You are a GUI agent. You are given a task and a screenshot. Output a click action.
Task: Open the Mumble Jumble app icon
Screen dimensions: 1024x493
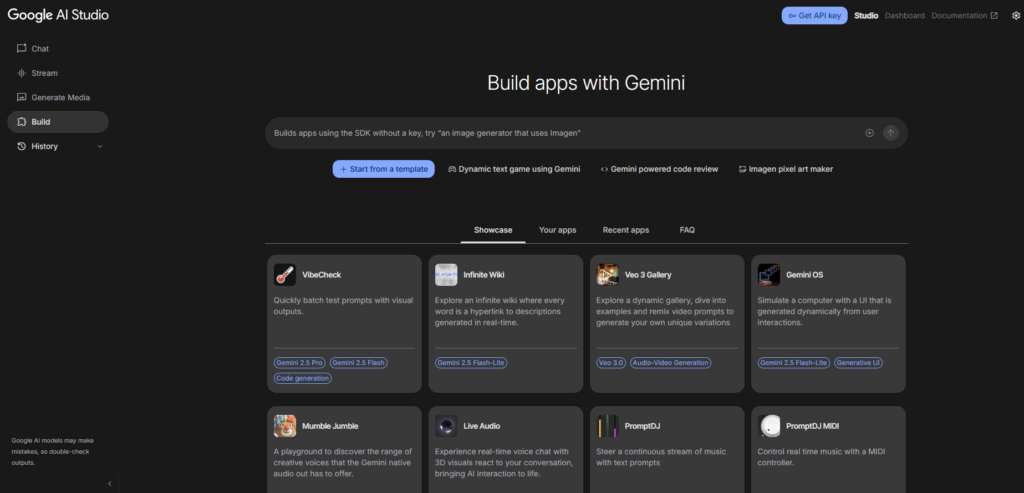coord(285,426)
